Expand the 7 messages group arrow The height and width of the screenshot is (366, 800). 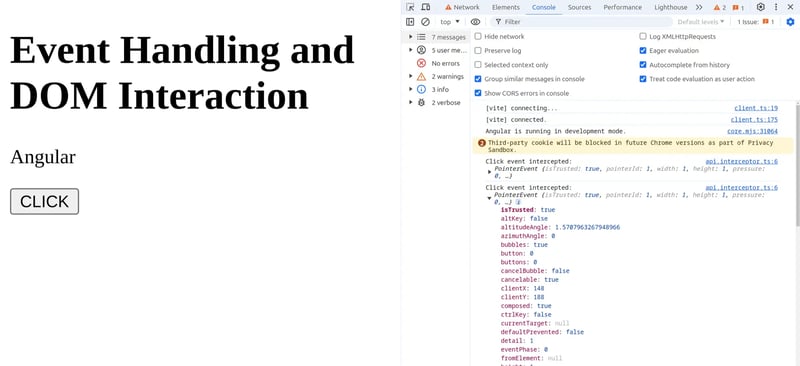pos(411,37)
